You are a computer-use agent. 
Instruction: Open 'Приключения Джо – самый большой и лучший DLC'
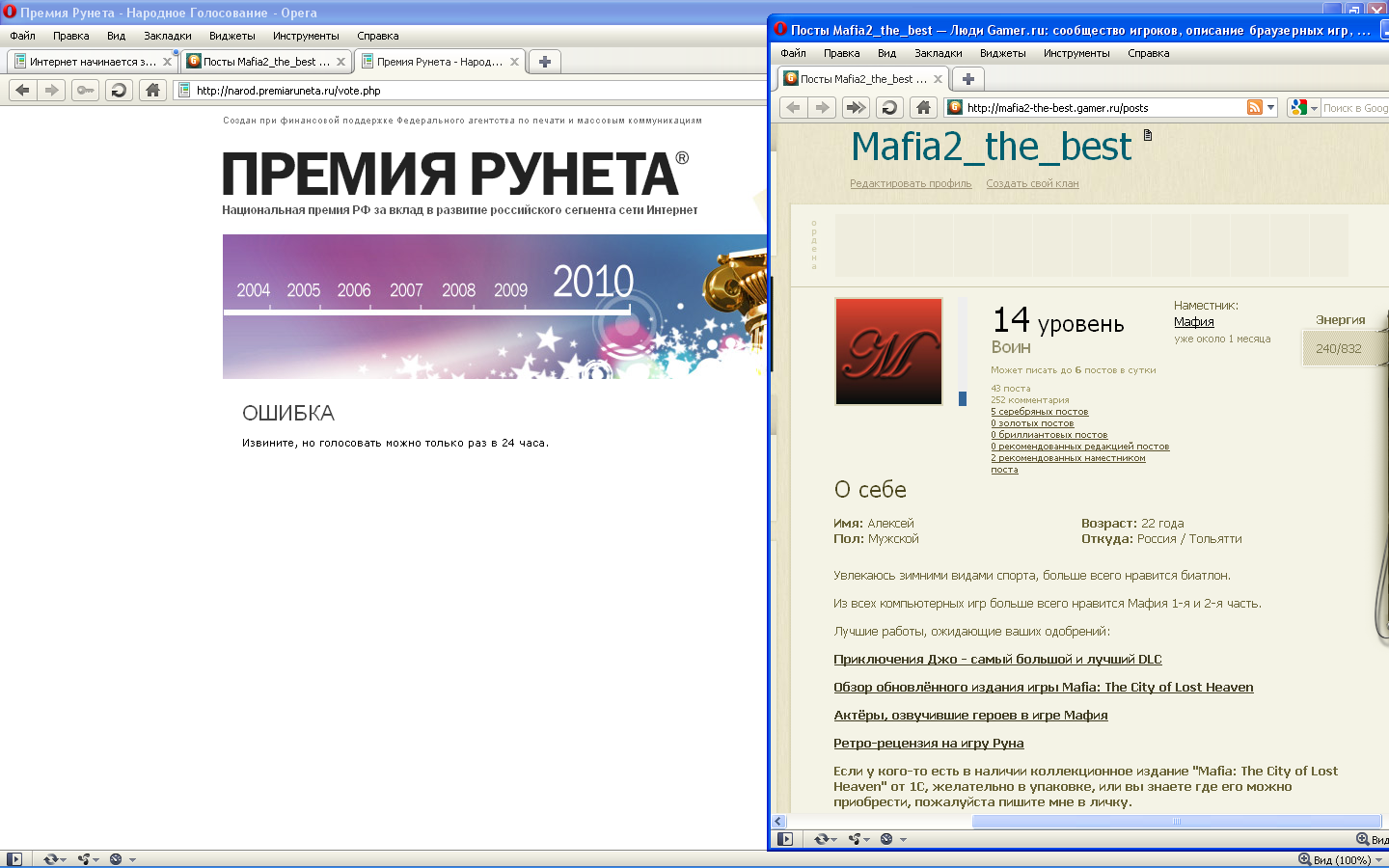[997, 660]
